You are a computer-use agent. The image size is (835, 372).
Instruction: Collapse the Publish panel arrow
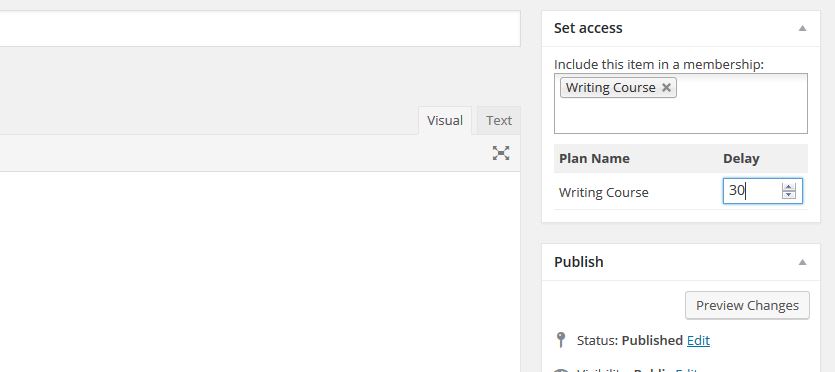coord(803,262)
